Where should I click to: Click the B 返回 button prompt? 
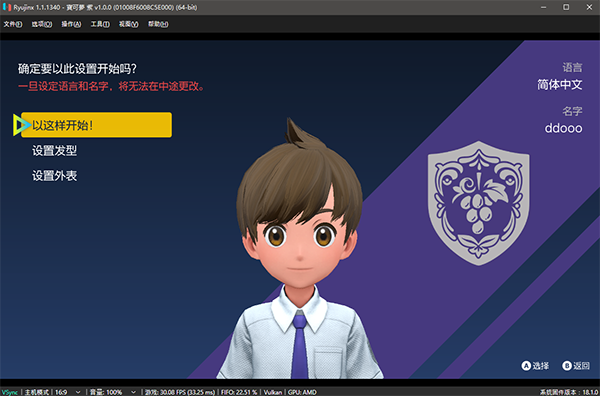(x=576, y=366)
